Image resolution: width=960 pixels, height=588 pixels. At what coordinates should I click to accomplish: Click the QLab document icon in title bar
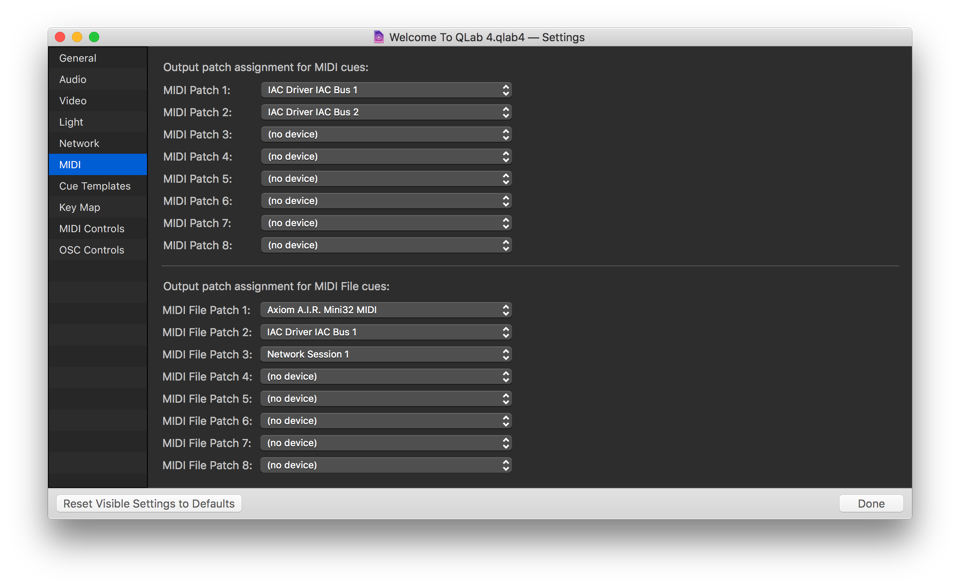pos(379,37)
